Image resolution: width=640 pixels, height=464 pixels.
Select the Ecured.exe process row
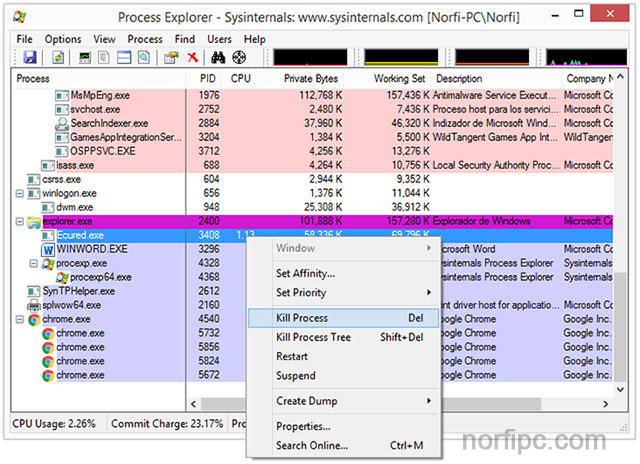click(312, 235)
